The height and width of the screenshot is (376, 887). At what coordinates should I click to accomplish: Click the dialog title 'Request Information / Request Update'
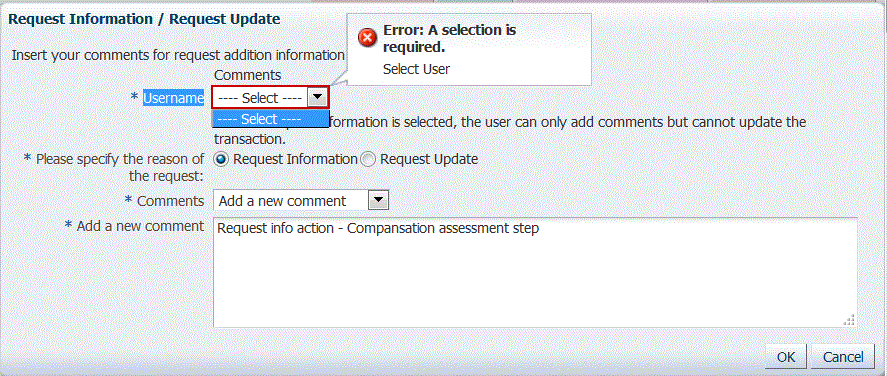click(x=144, y=19)
